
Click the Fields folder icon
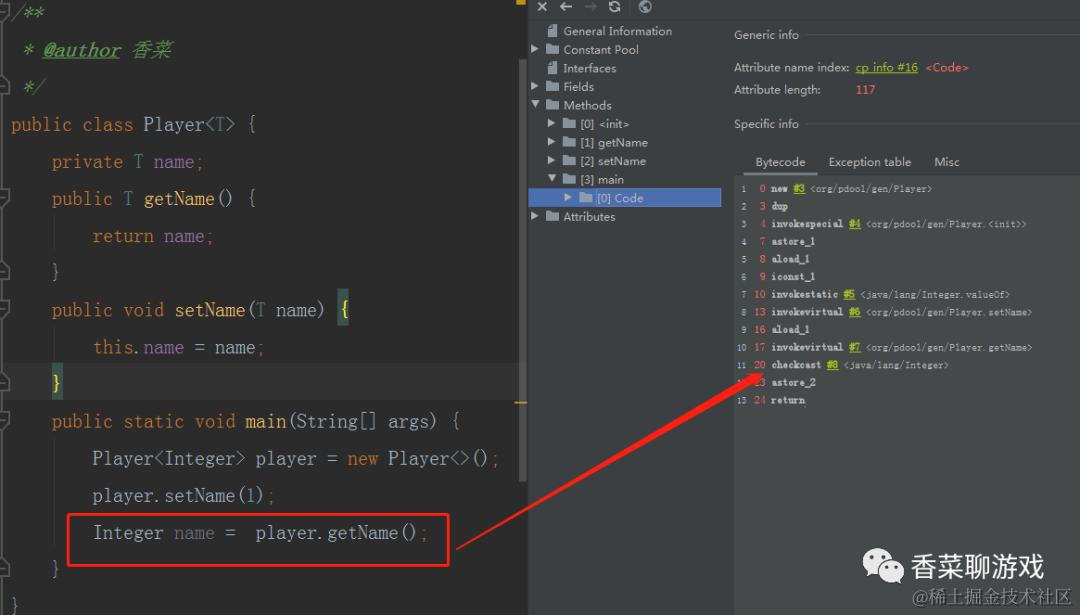(x=552, y=86)
